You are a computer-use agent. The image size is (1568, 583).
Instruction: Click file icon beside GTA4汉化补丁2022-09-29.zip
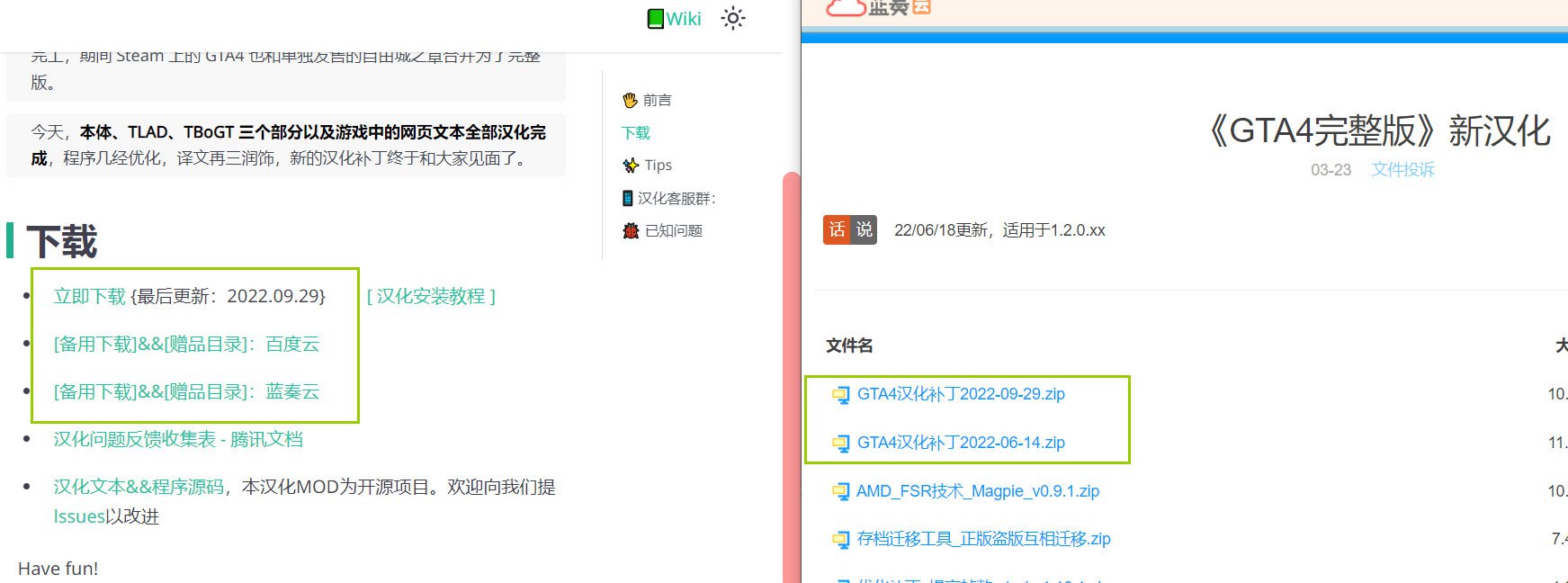click(x=840, y=395)
